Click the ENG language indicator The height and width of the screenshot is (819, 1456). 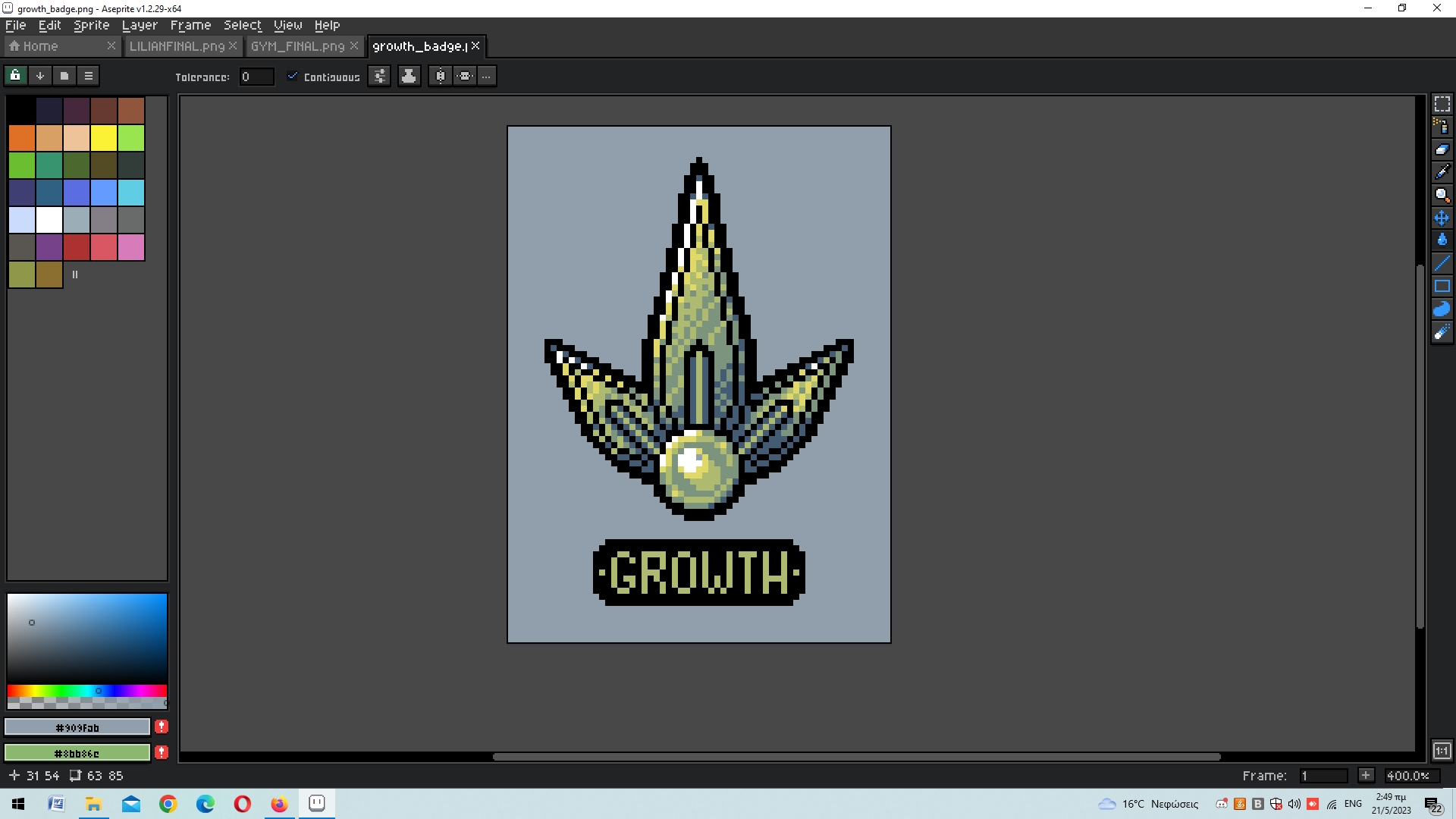1353,804
